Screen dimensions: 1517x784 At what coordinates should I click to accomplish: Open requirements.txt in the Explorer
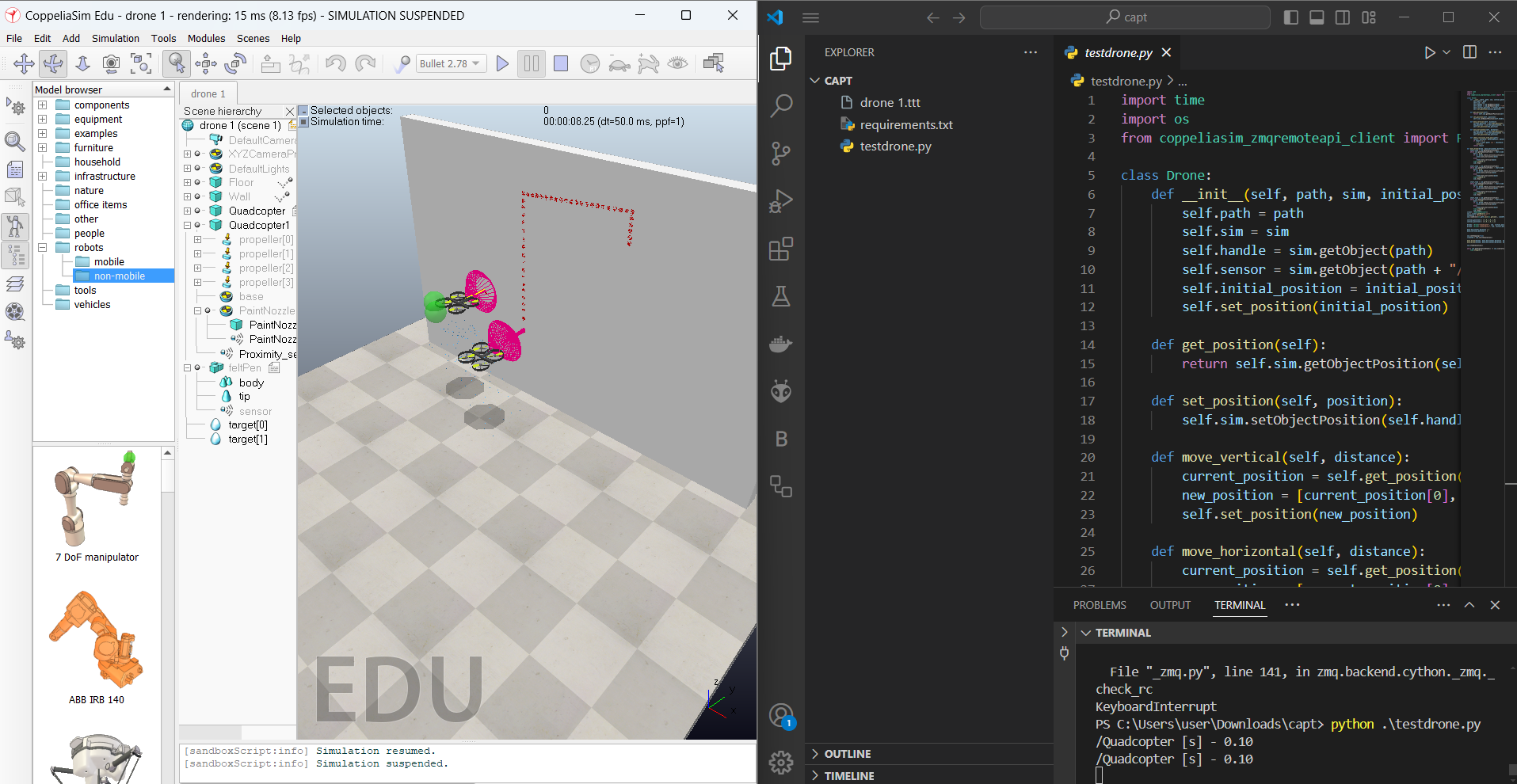[905, 124]
